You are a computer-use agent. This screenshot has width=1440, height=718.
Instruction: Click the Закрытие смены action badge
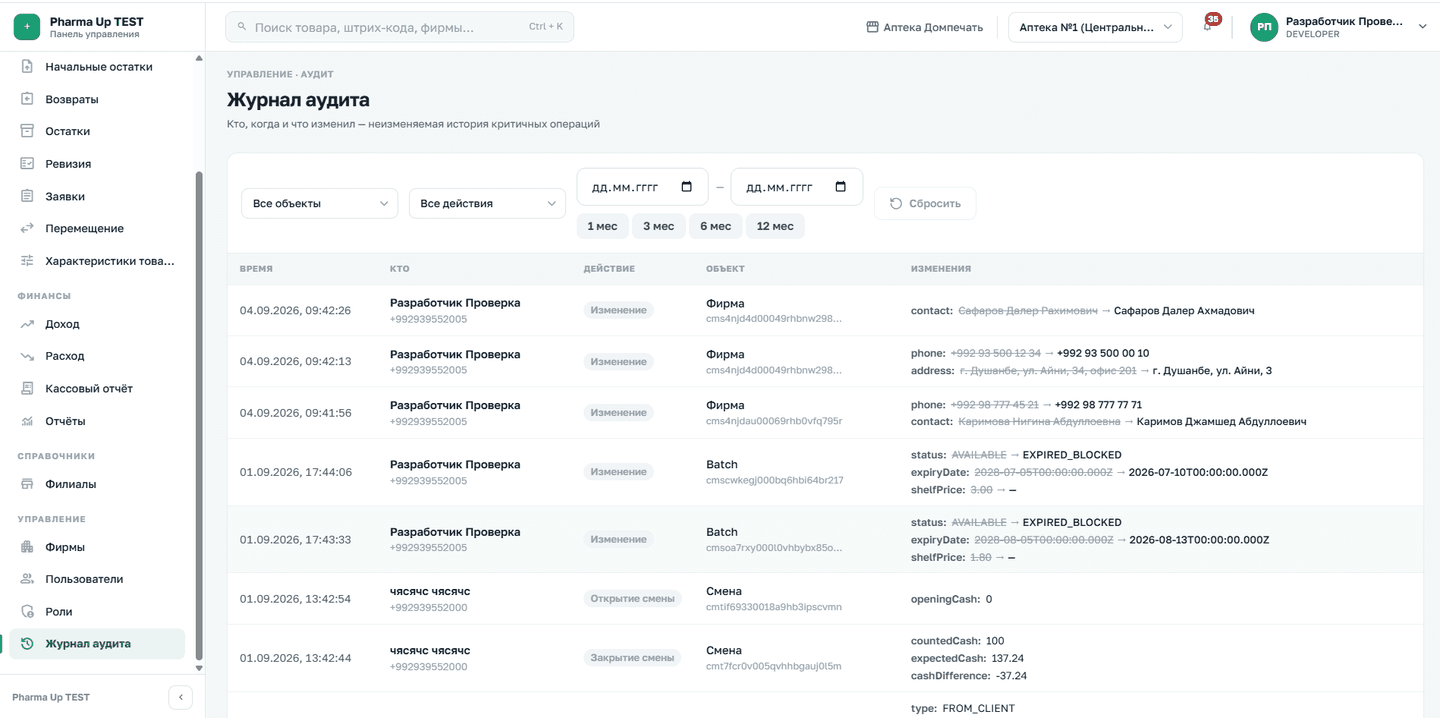click(632, 658)
